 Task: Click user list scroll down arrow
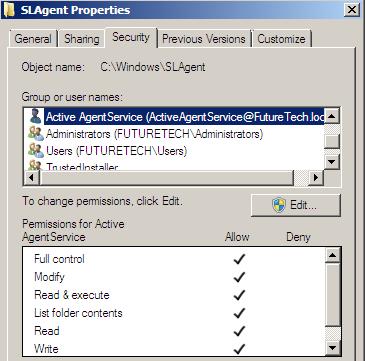[x=332, y=162]
